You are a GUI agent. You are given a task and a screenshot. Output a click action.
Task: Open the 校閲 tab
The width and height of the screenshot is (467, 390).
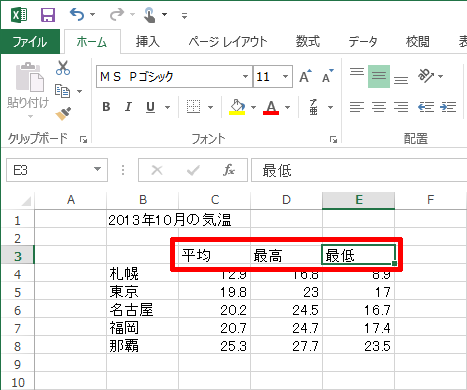(417, 42)
